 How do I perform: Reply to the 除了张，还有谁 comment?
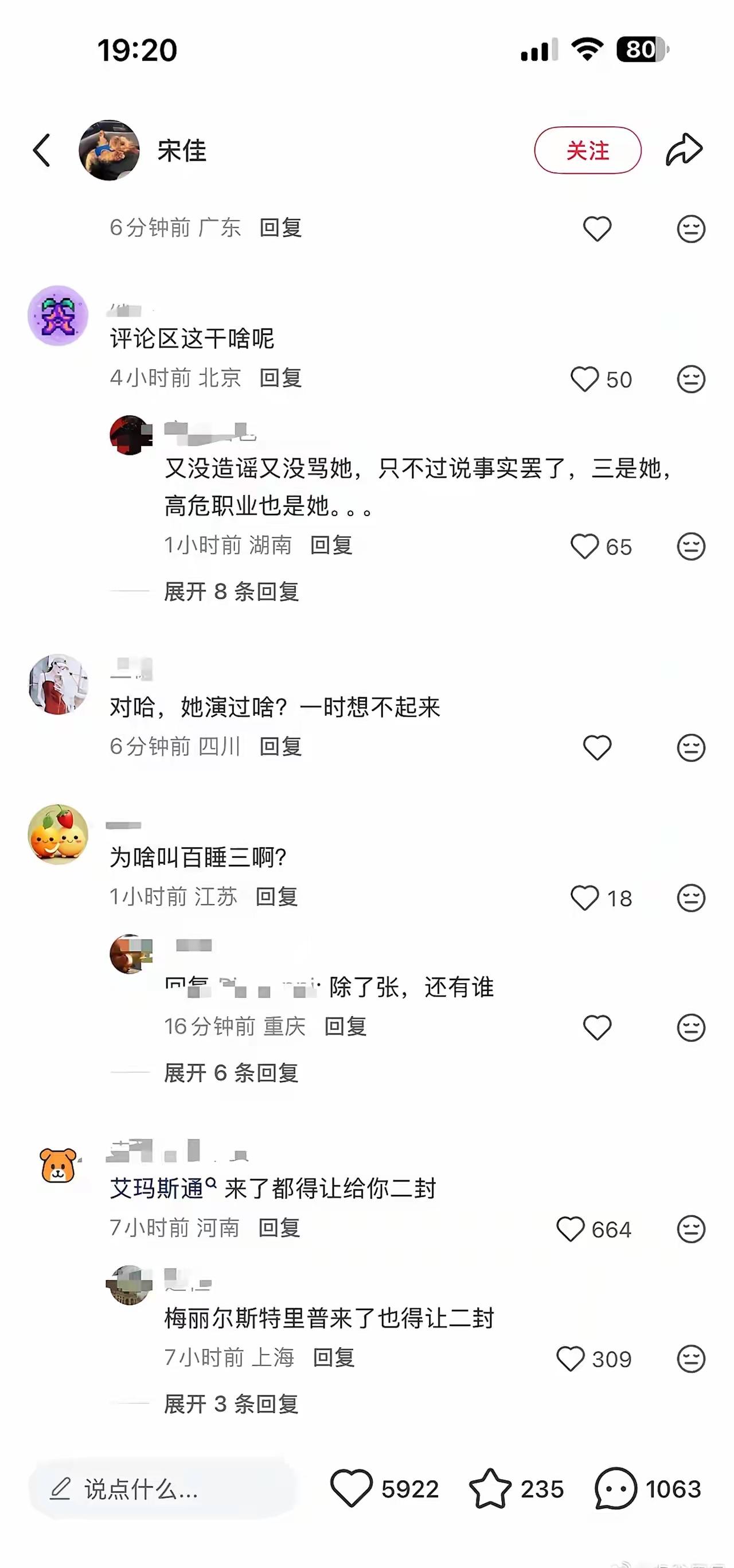click(x=345, y=1026)
